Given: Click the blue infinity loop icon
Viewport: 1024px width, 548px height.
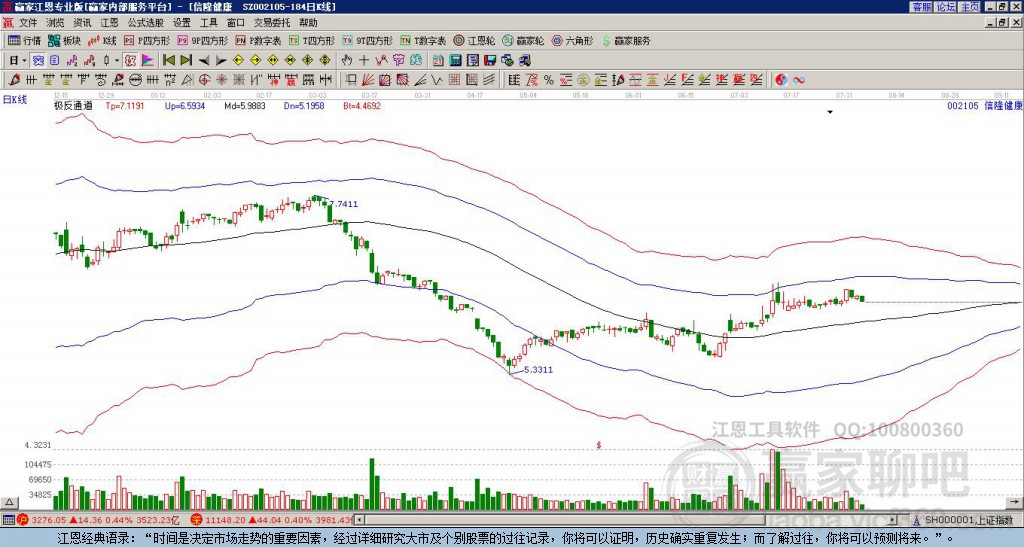Looking at the screenshot, I should (799, 80).
